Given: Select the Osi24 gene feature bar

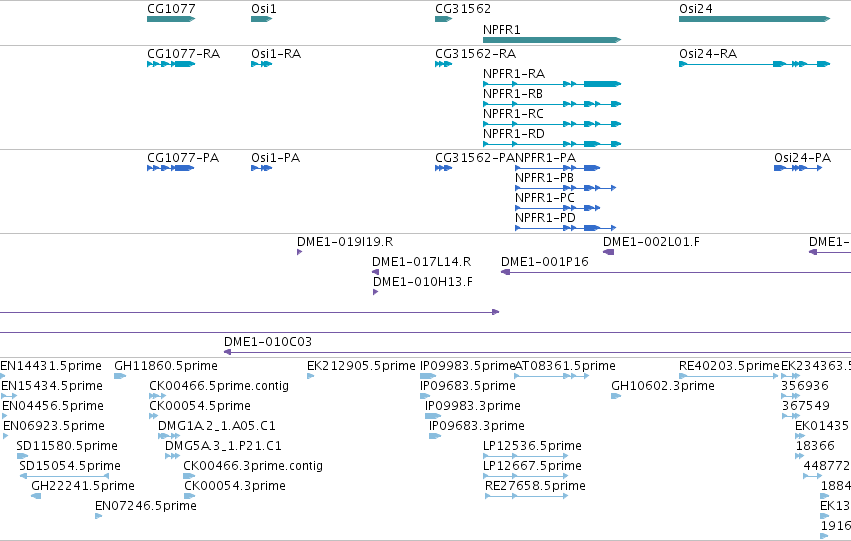Looking at the screenshot, I should pos(754,19).
